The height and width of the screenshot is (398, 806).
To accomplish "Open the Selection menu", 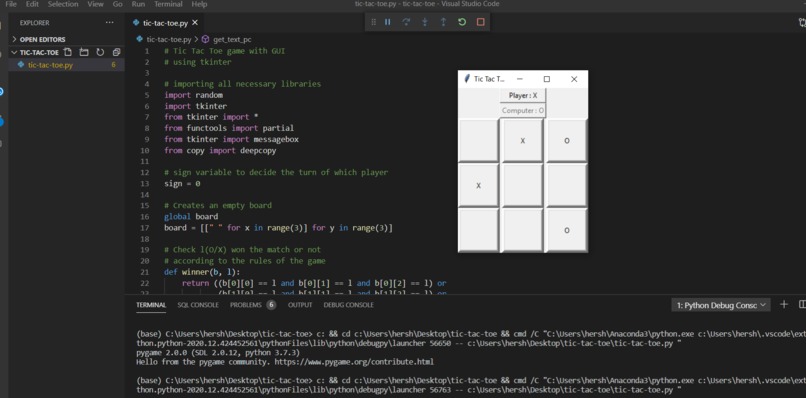I will [x=62, y=4].
